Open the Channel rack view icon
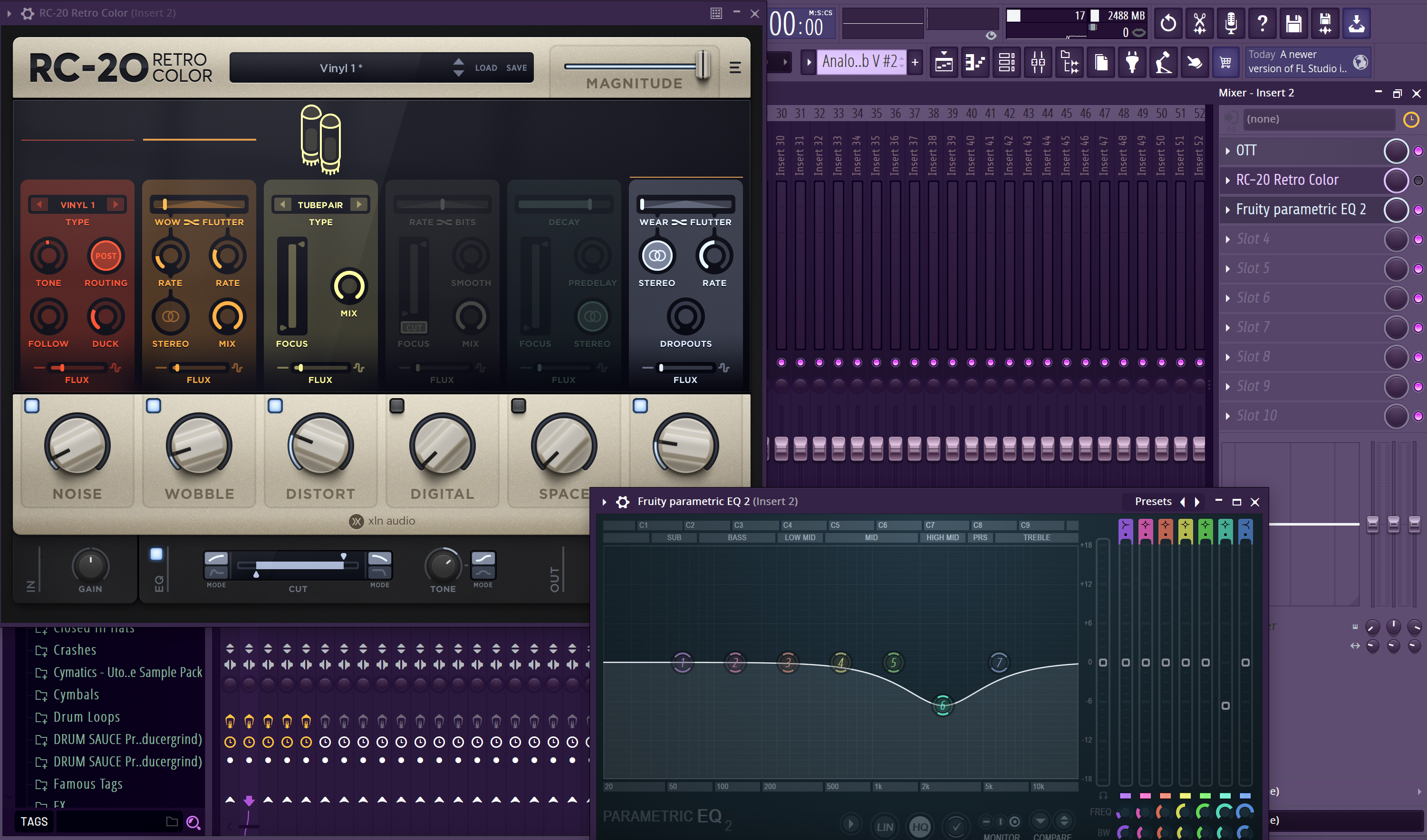 click(1007, 62)
